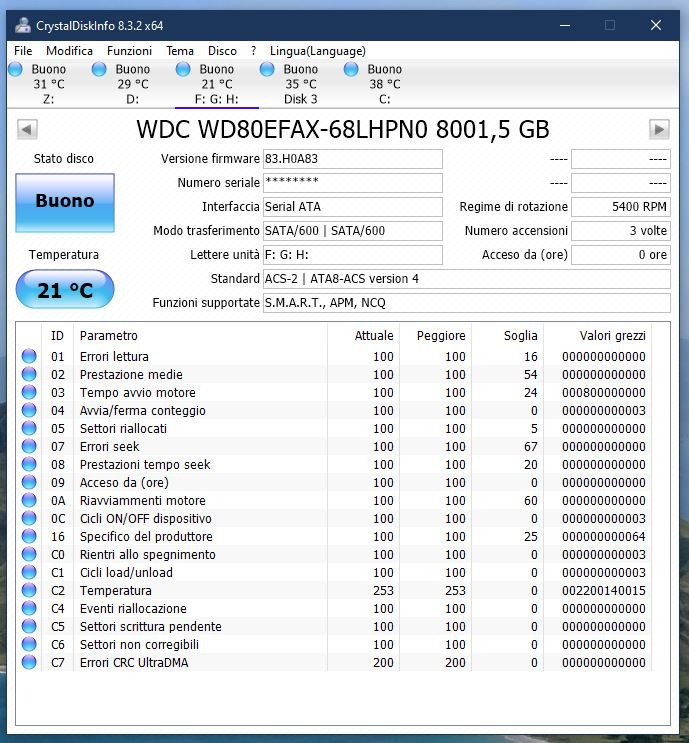Click the blue status orb for drive Z:
The image size is (689, 743).
click(15, 69)
